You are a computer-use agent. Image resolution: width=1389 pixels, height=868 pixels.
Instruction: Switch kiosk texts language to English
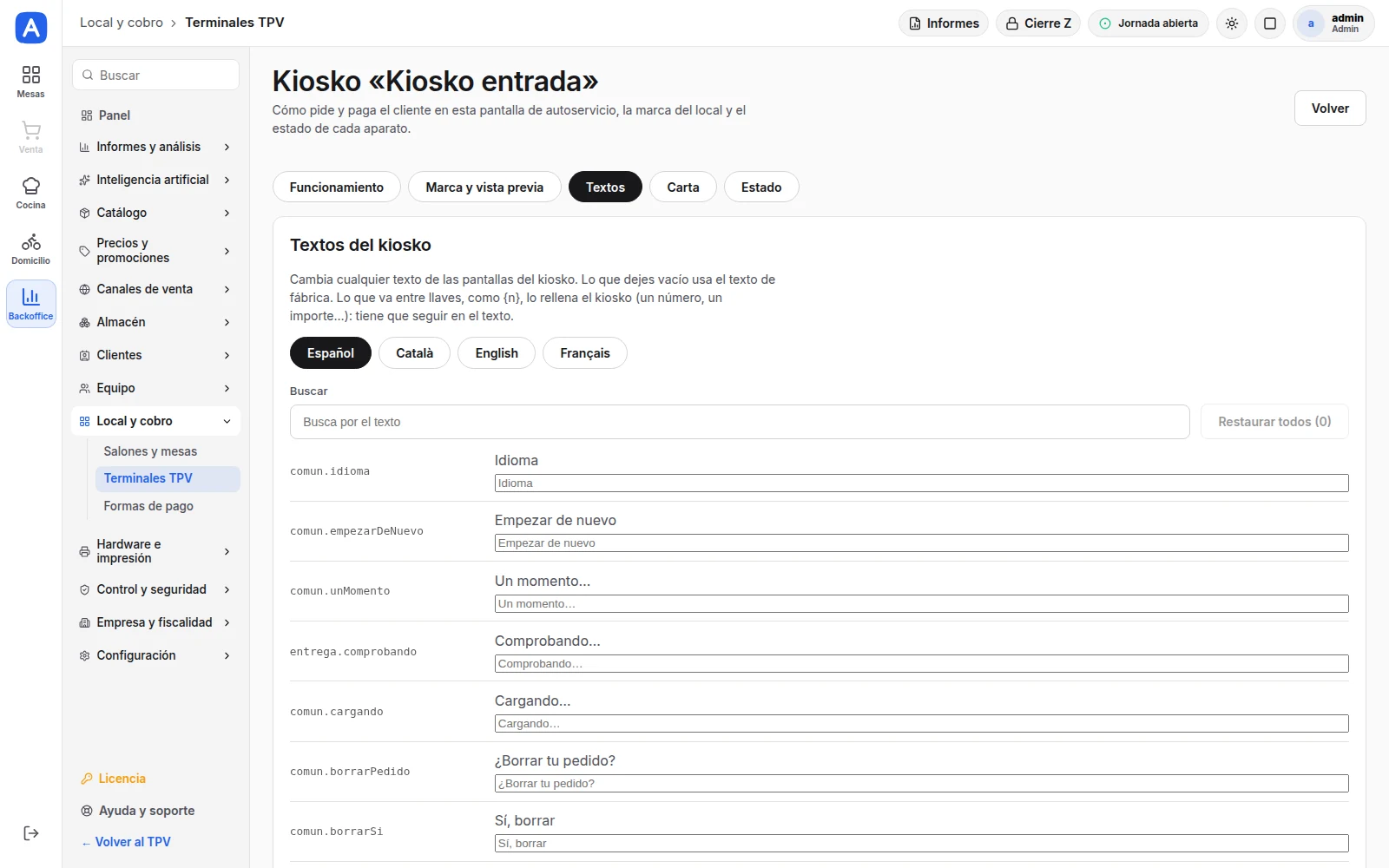(x=497, y=353)
